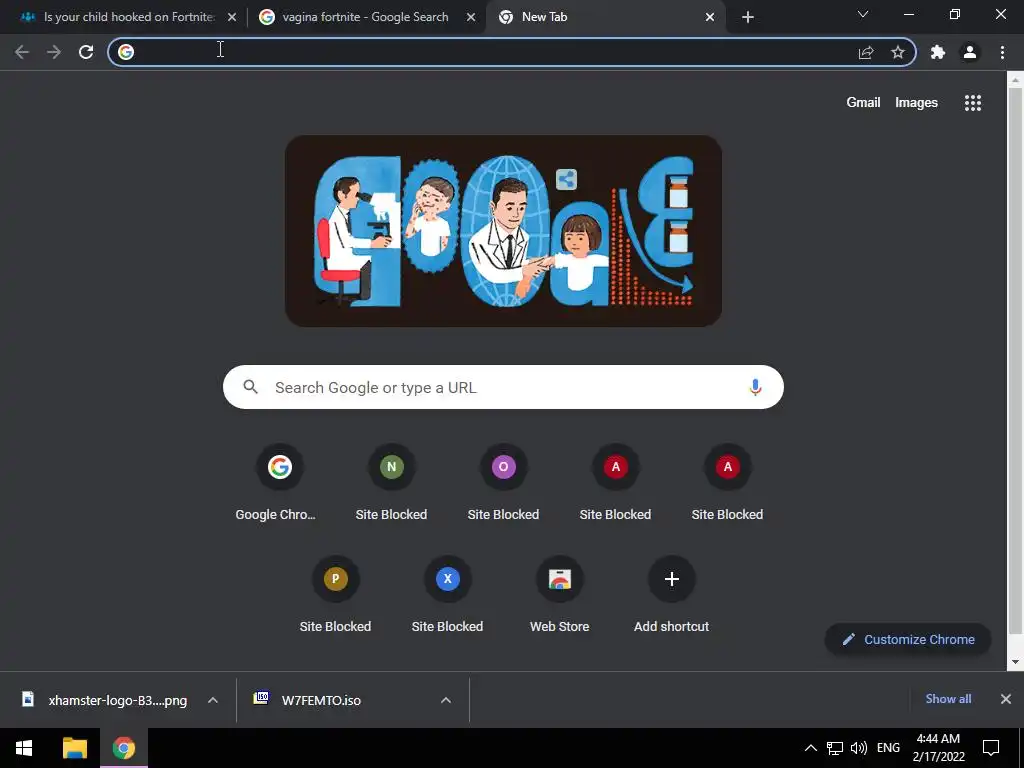Share this page via address bar icon
The image size is (1024, 768).
click(866, 52)
